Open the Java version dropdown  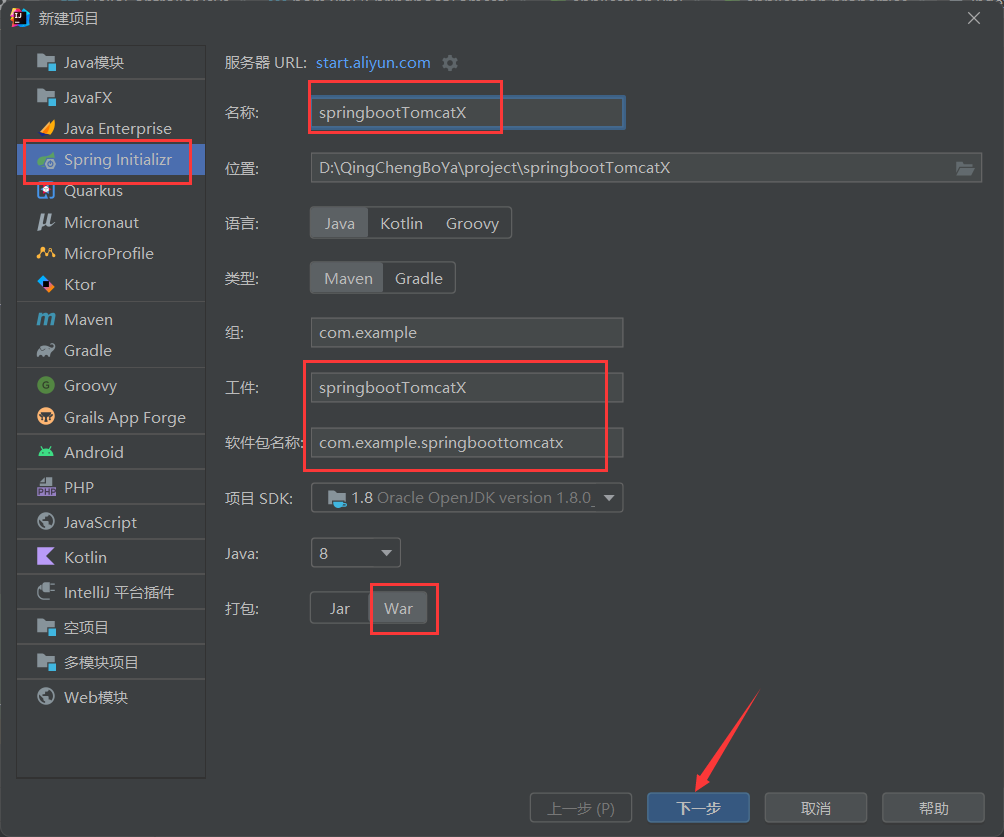(356, 553)
